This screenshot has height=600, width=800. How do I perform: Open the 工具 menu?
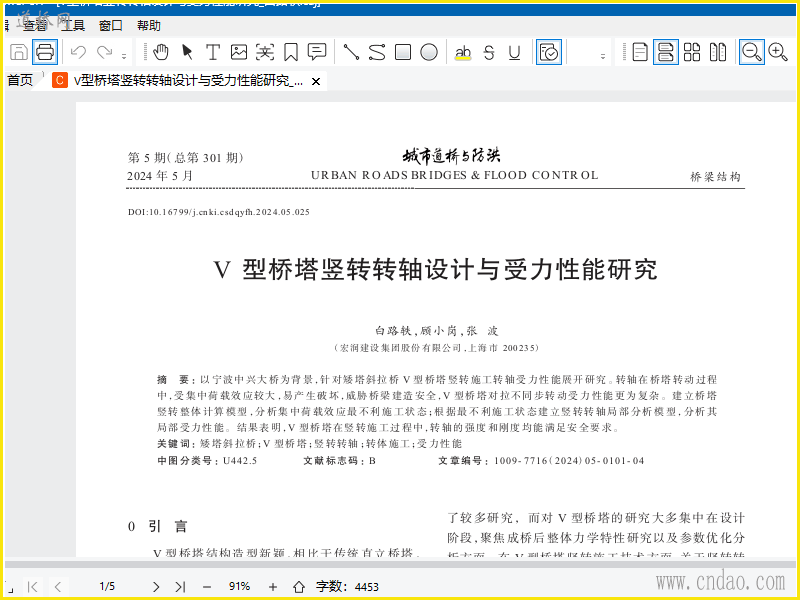(72, 26)
